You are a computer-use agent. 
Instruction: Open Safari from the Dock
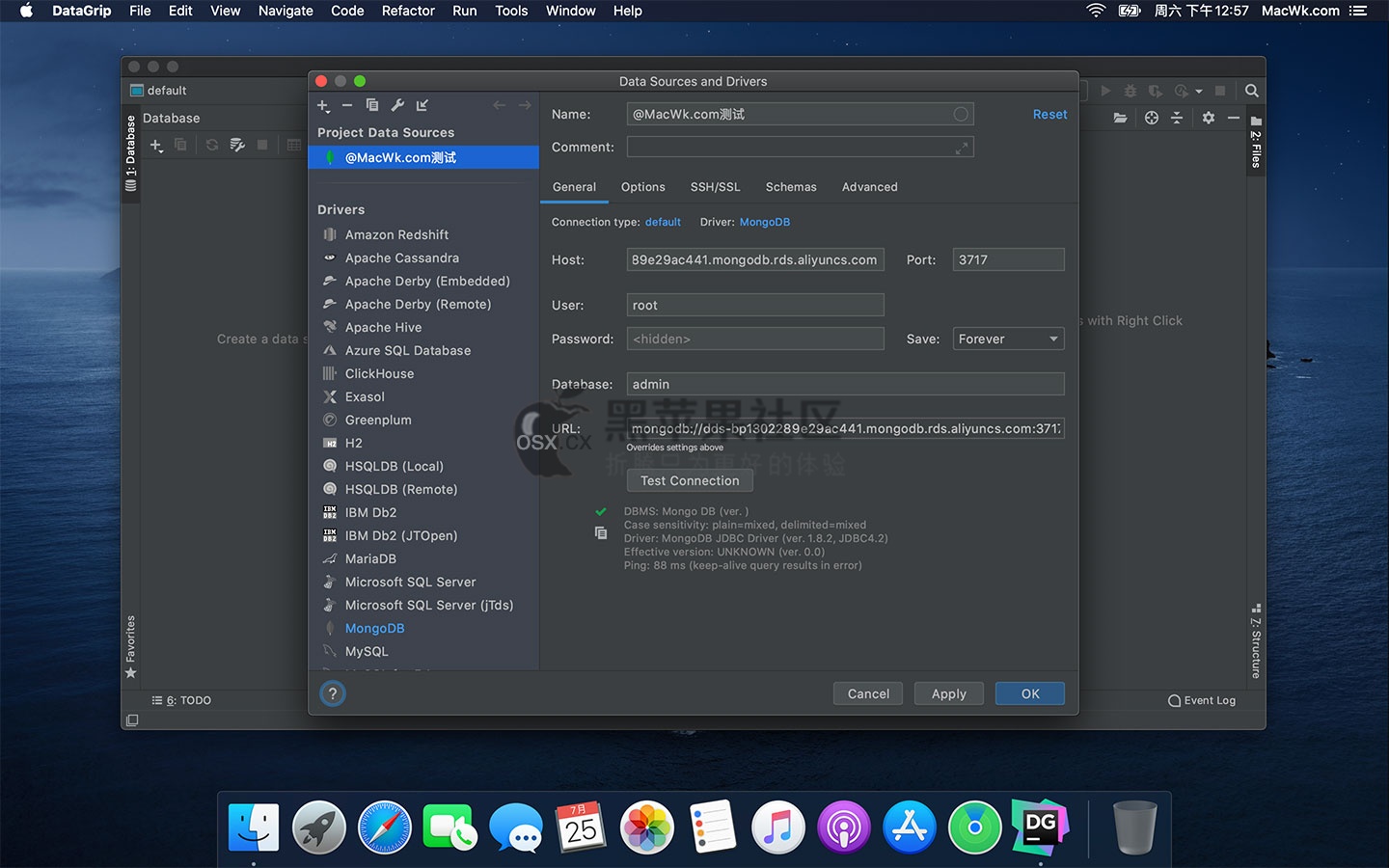385,827
